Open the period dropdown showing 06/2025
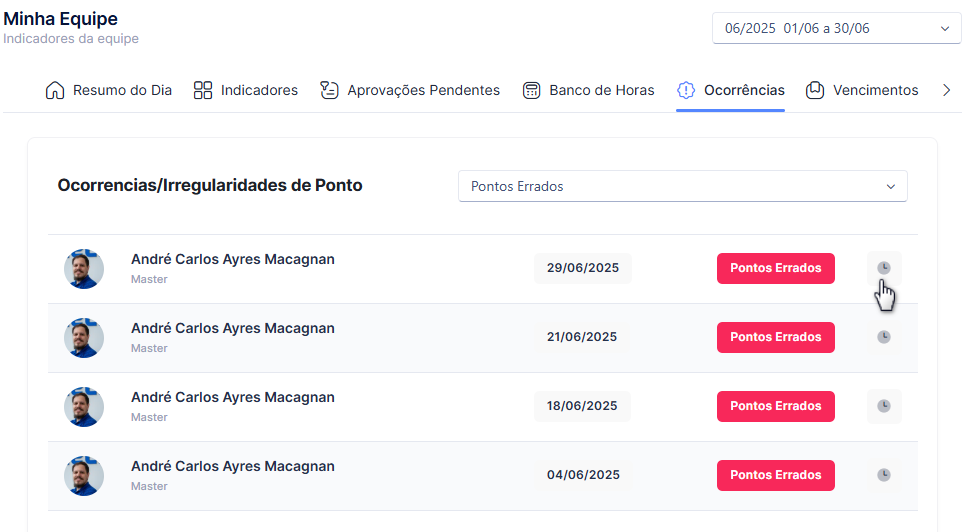This screenshot has width=967, height=532. [836, 28]
